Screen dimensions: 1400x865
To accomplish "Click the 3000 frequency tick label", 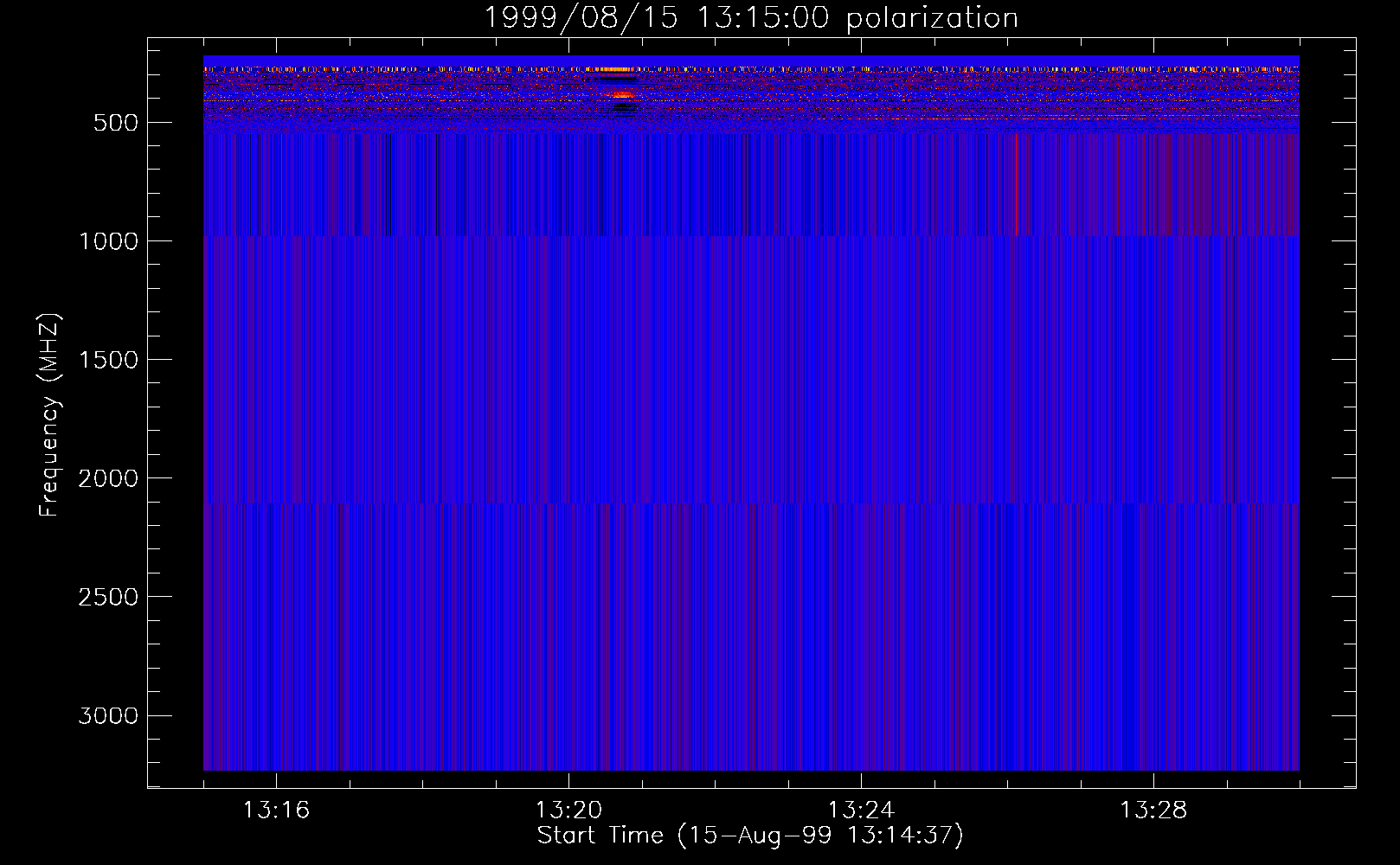I will 108,715.
